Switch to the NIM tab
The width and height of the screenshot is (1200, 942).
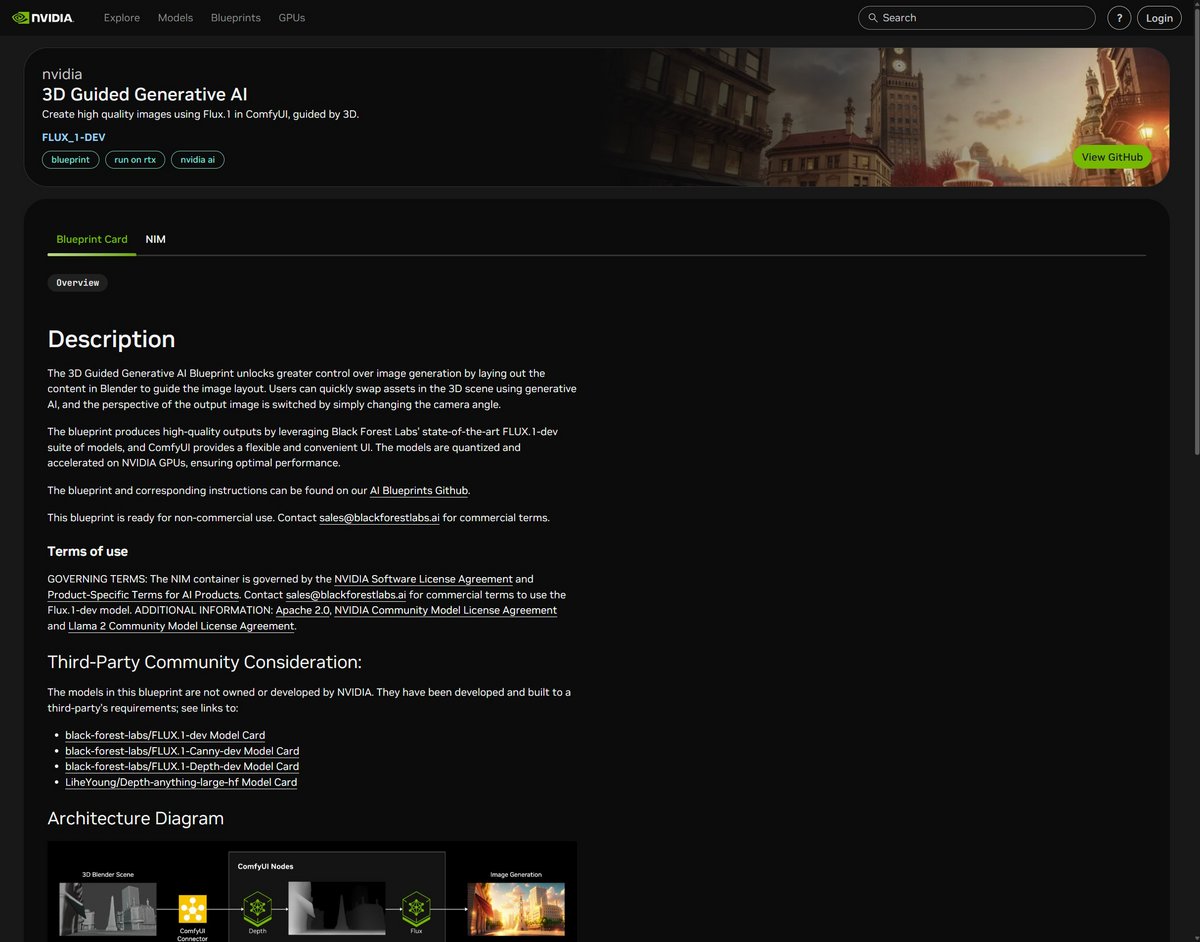coord(155,240)
